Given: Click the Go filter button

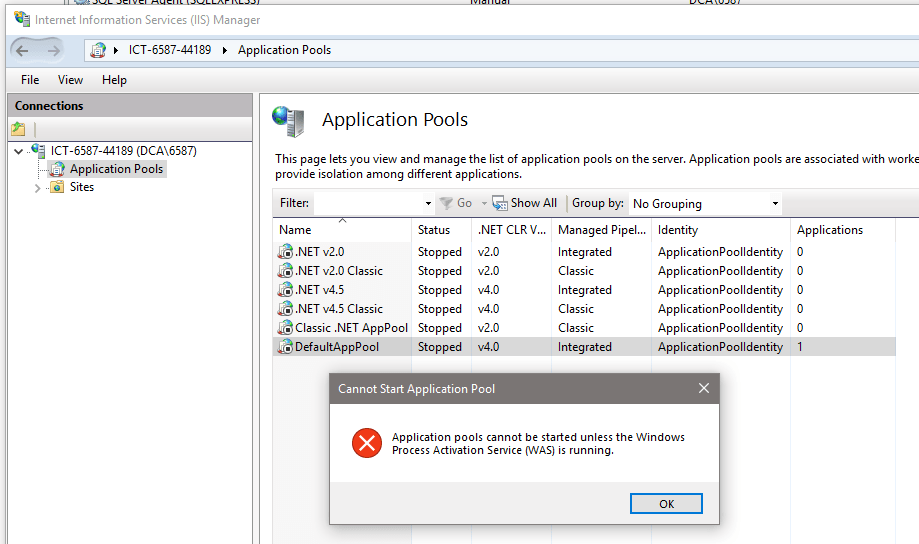Looking at the screenshot, I should 456,203.
